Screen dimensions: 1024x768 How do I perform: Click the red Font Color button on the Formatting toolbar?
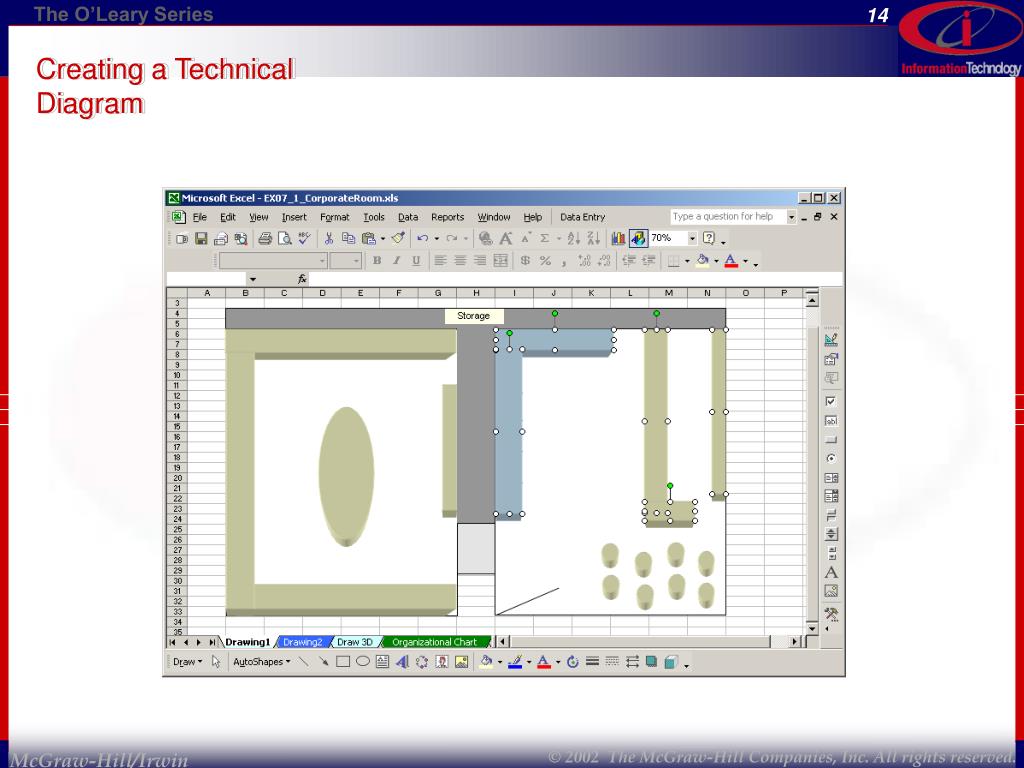(x=731, y=261)
